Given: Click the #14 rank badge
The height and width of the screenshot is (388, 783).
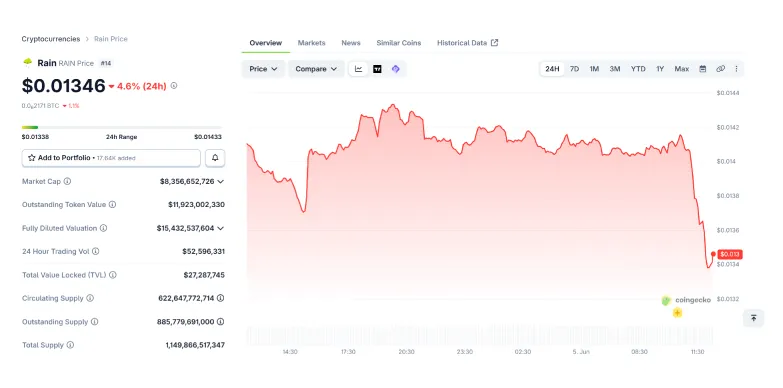Looking at the screenshot, I should [x=105, y=63].
